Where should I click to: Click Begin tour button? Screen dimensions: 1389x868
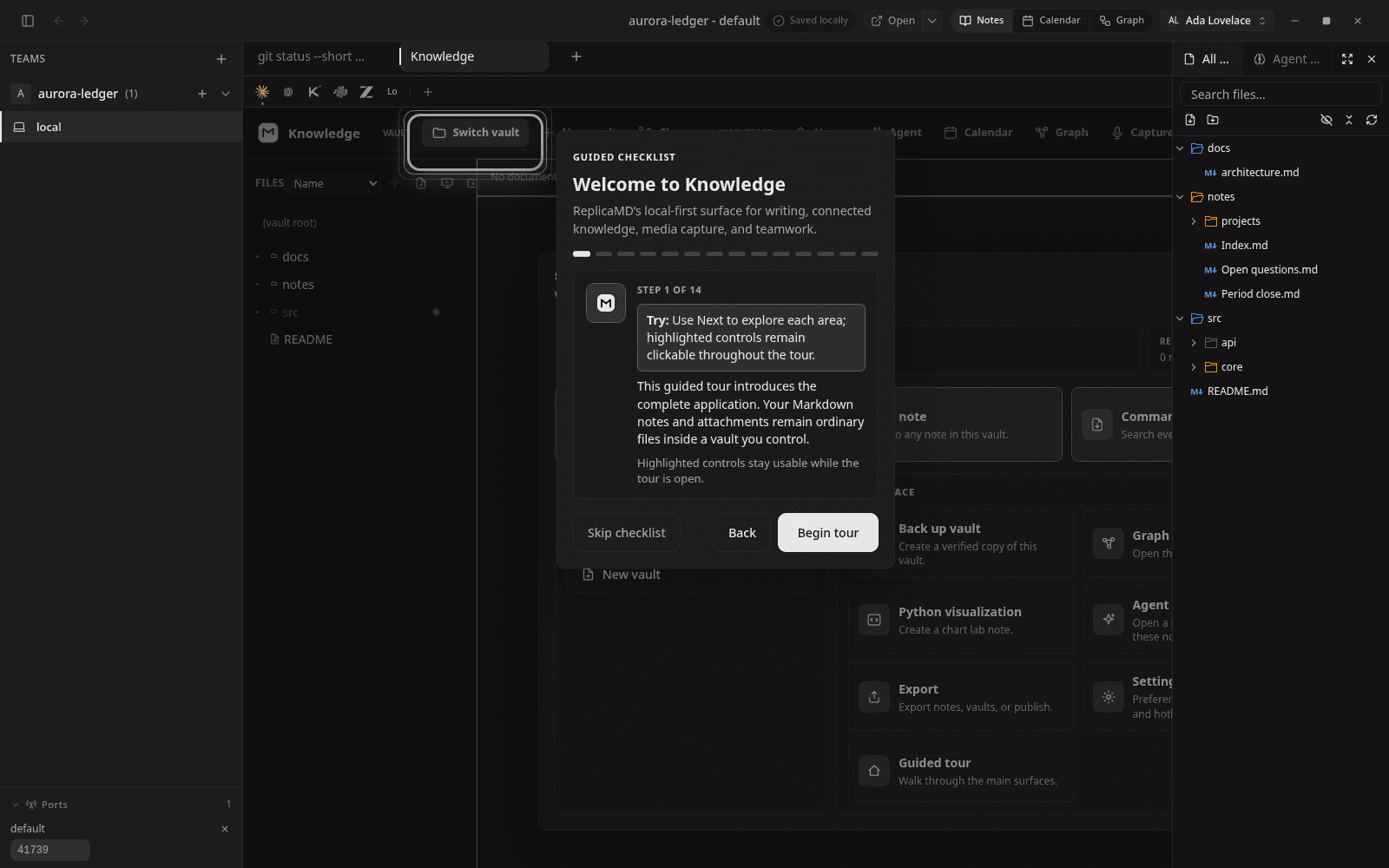click(x=828, y=533)
